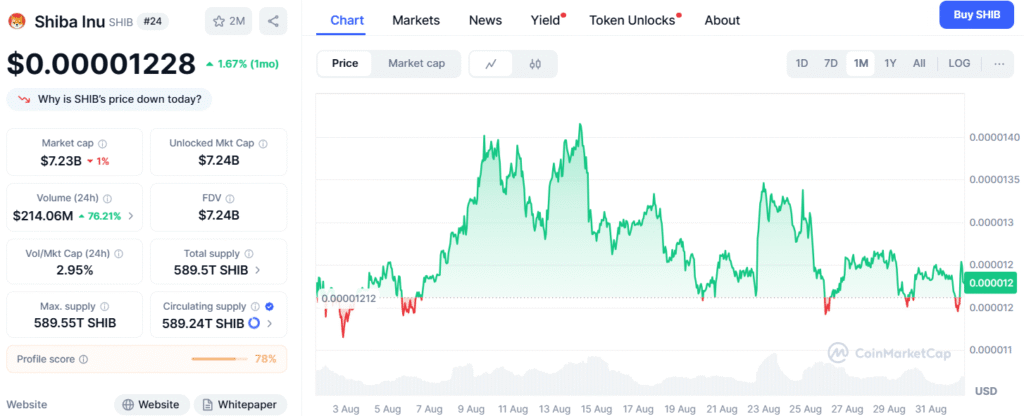Image resolution: width=1024 pixels, height=416 pixels.
Task: Click the Circulating supply verified badge
Action: click(x=269, y=306)
